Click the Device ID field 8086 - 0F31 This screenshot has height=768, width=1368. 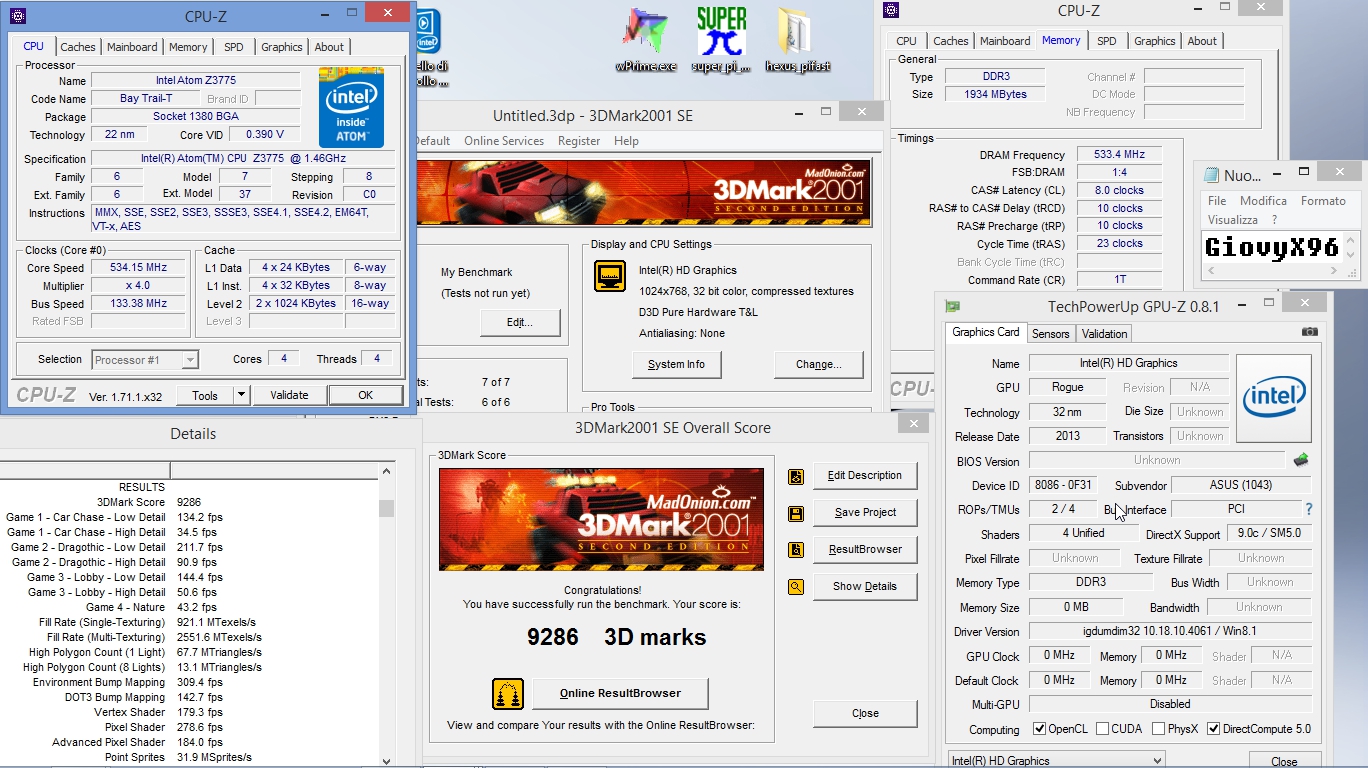click(1063, 485)
